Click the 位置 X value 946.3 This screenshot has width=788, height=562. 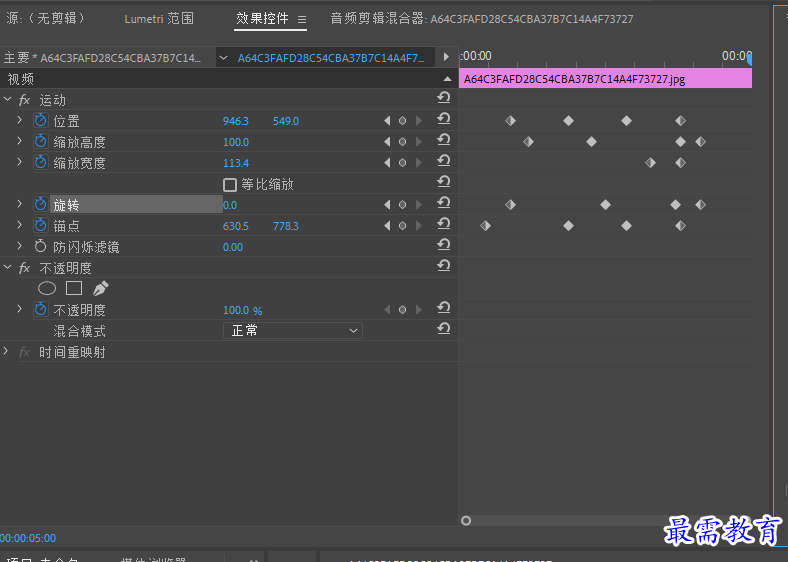pyautogui.click(x=236, y=121)
